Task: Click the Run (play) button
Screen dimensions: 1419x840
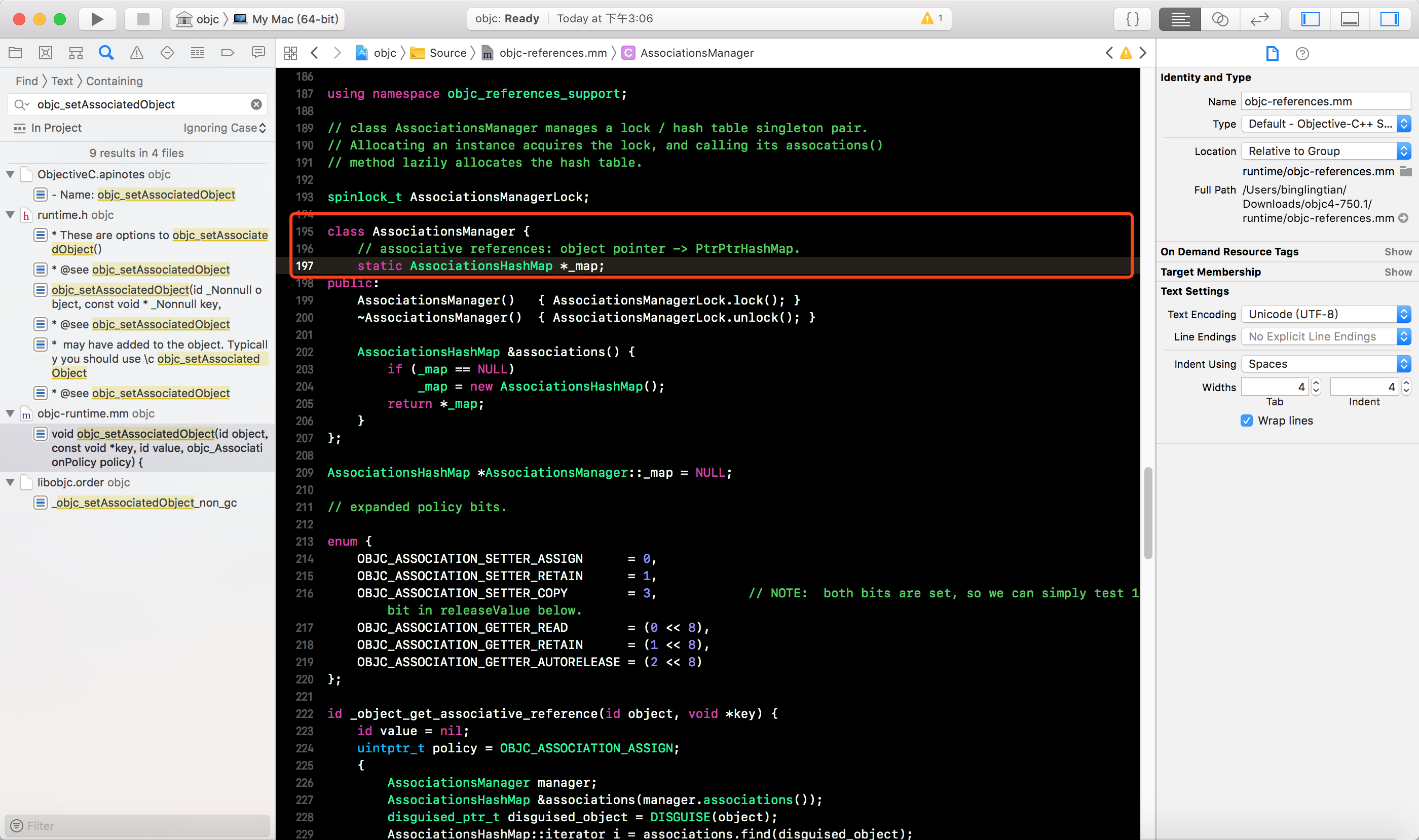Action: tap(97, 19)
